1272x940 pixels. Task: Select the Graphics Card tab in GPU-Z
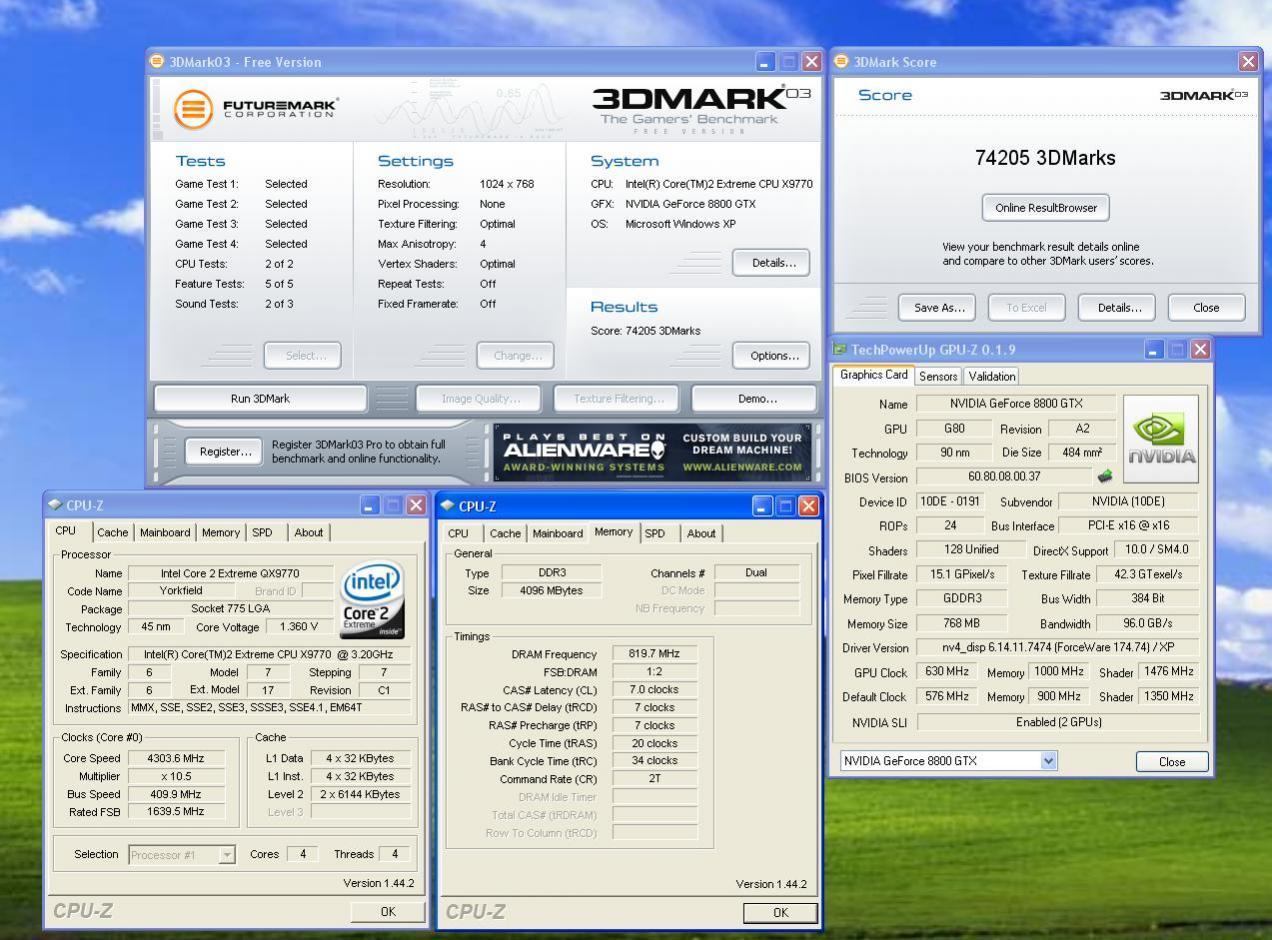click(x=874, y=375)
